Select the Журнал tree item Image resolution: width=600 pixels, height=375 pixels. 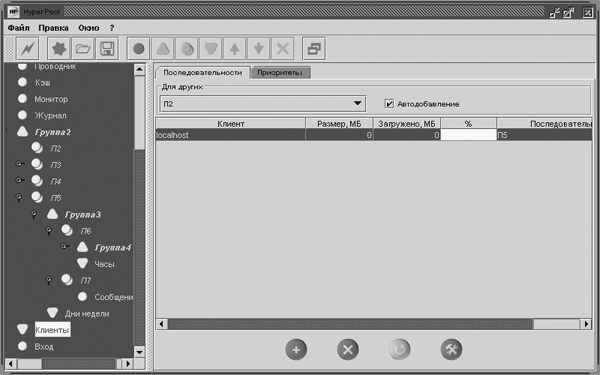tap(51, 116)
